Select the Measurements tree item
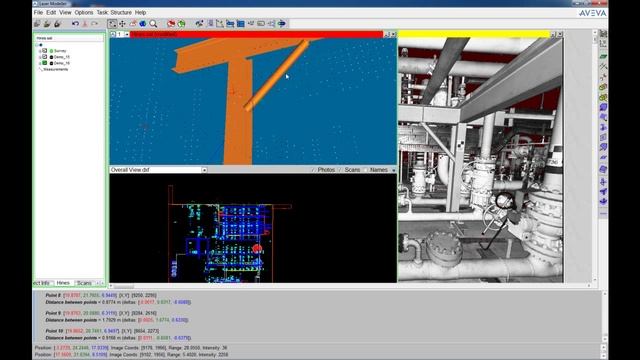Image resolution: width=640 pixels, height=360 pixels. (x=56, y=69)
